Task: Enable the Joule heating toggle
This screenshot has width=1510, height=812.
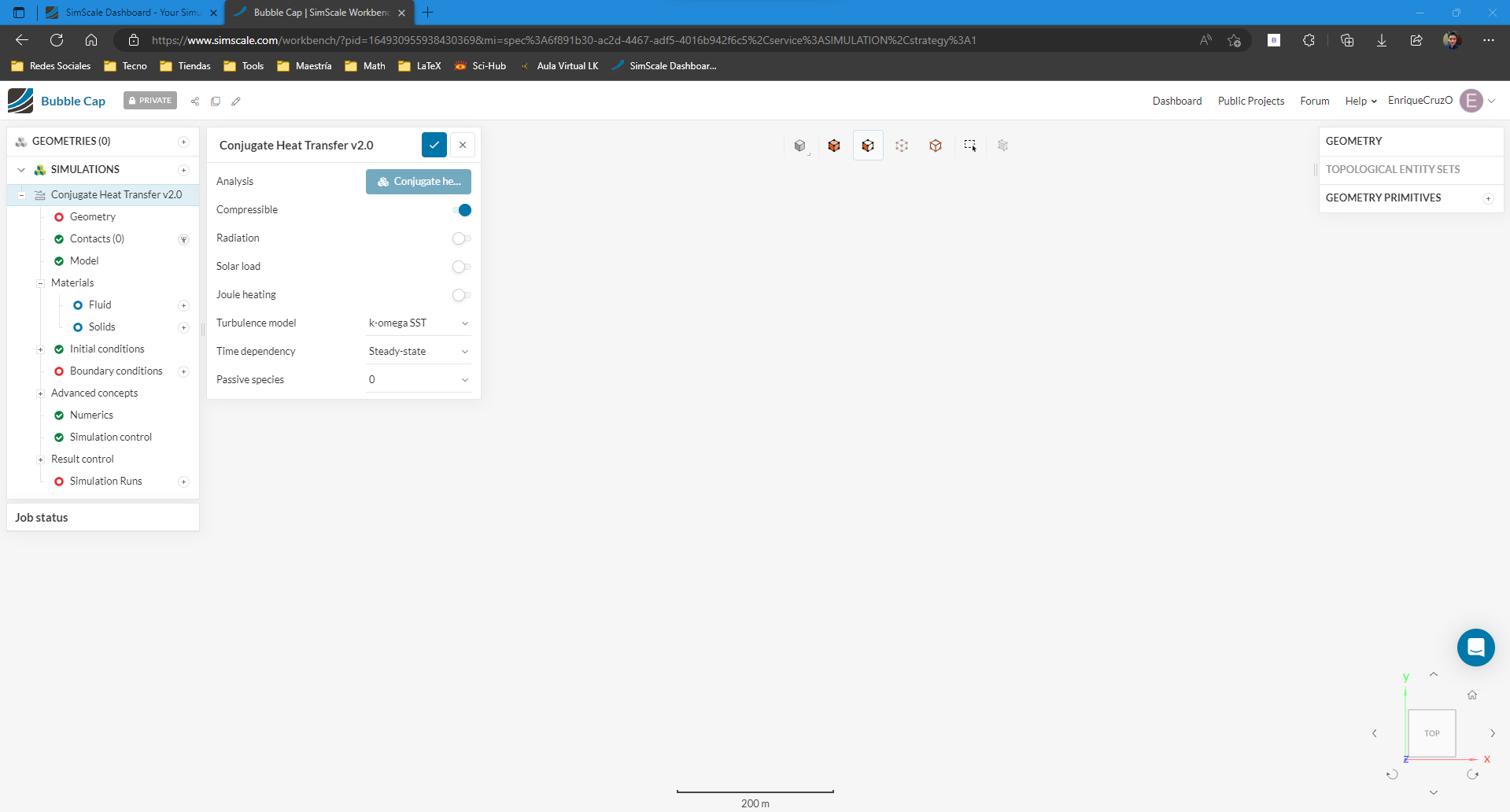Action: pos(462,295)
